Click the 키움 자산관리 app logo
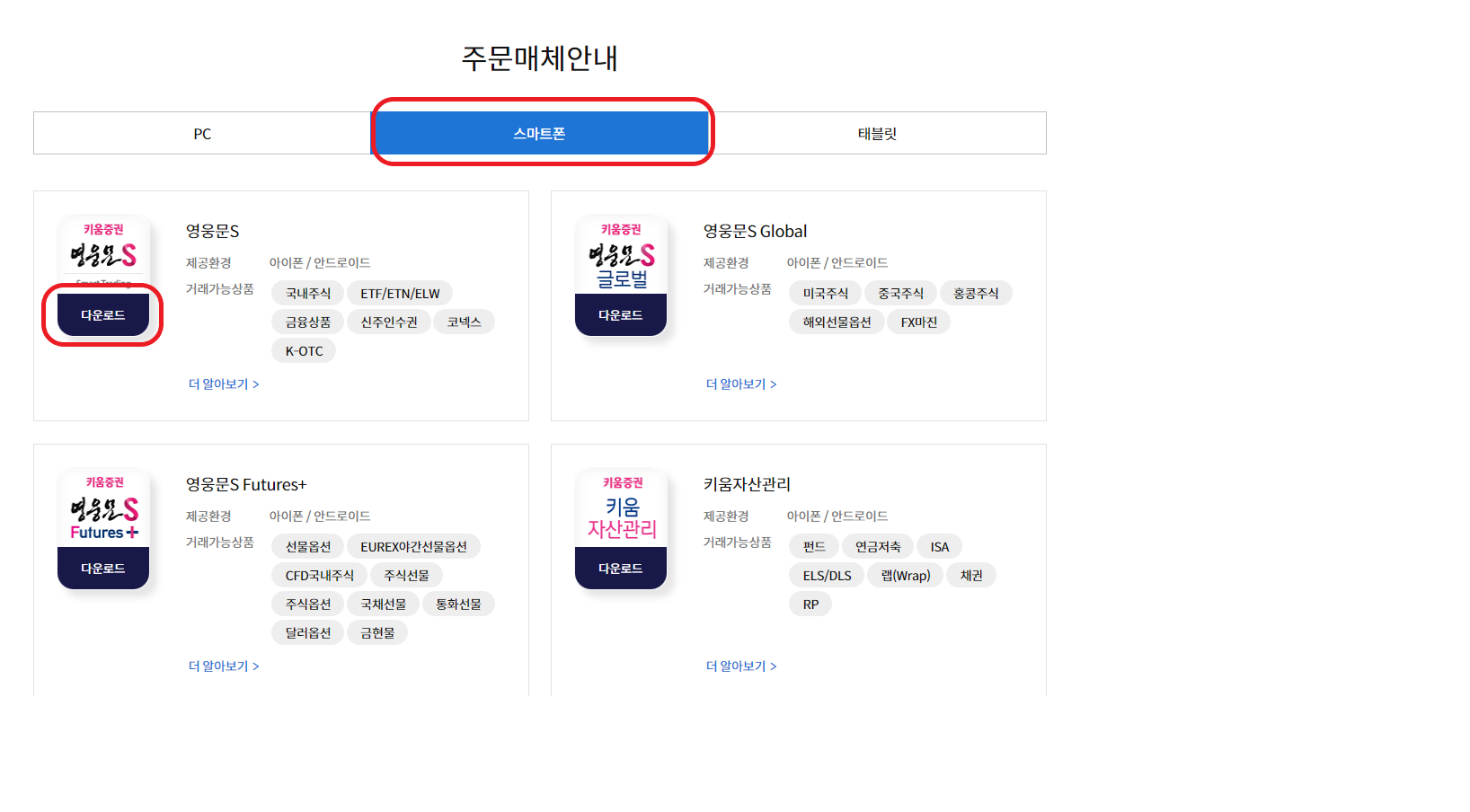This screenshot has width=1470, height=812. point(621,507)
